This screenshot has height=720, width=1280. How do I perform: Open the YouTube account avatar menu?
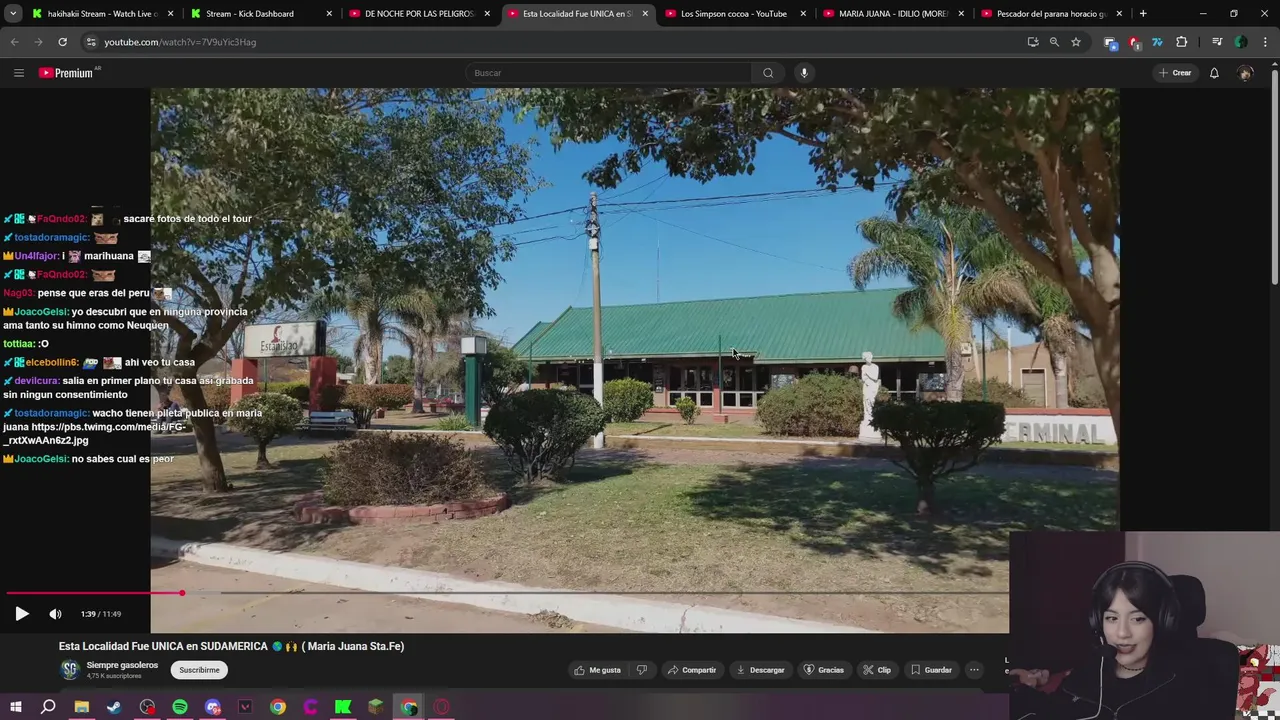click(x=1245, y=73)
